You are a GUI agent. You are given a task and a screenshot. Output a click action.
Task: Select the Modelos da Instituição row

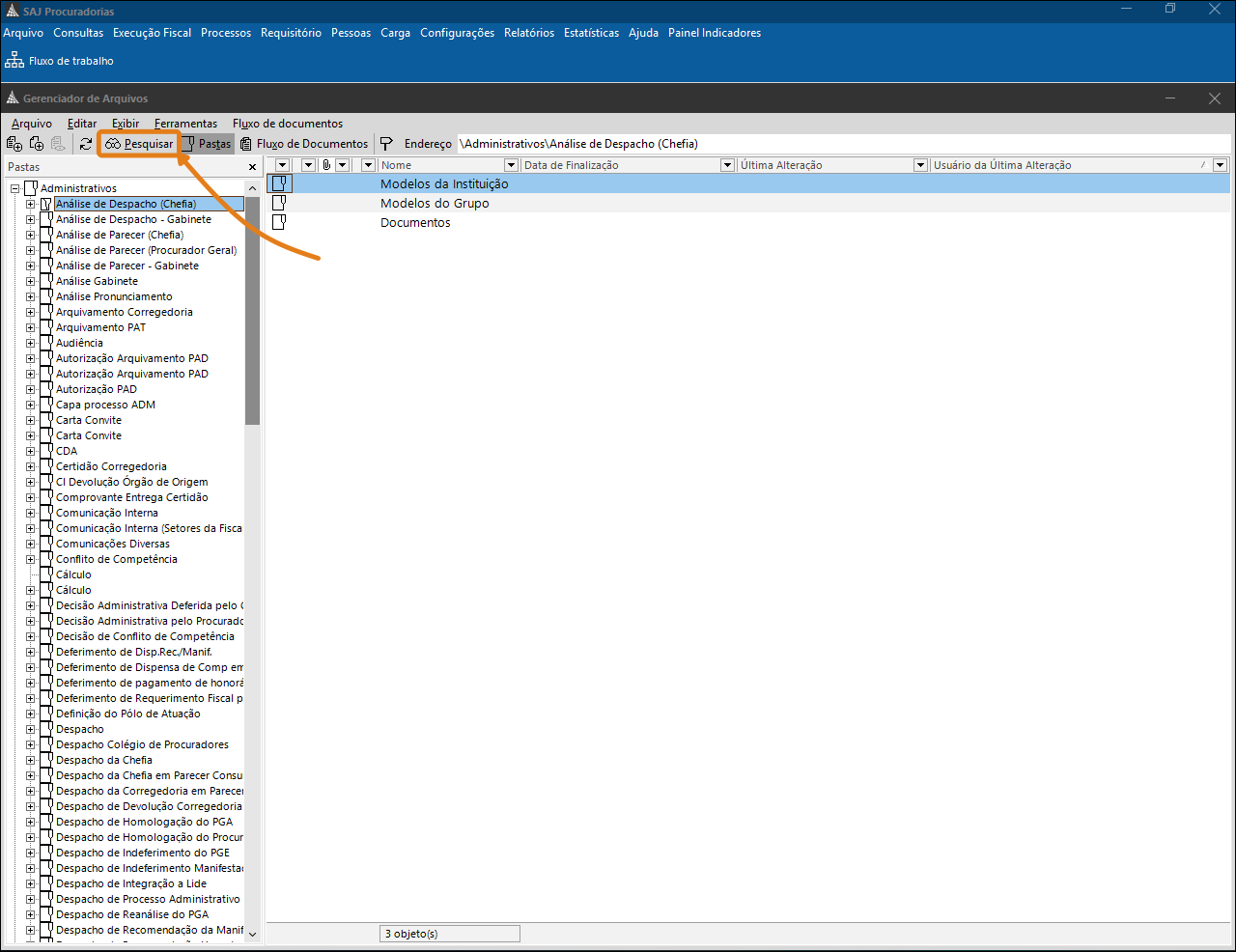pyautogui.click(x=444, y=183)
